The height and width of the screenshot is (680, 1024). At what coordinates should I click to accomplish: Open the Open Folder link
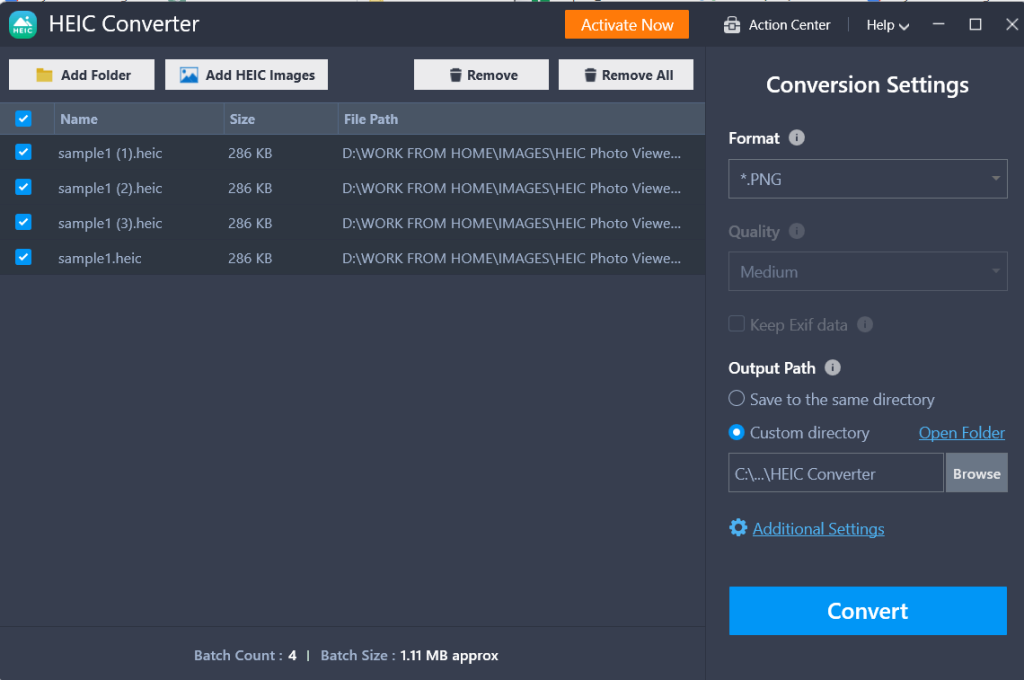[962, 433]
